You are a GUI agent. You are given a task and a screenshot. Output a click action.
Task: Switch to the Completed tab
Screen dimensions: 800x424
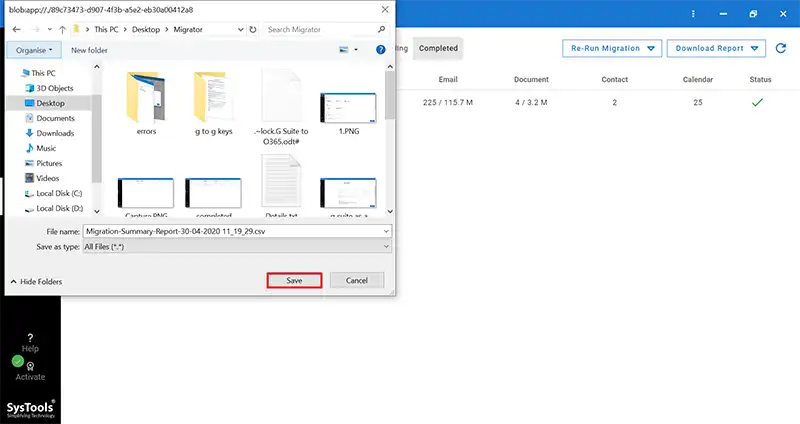point(438,48)
